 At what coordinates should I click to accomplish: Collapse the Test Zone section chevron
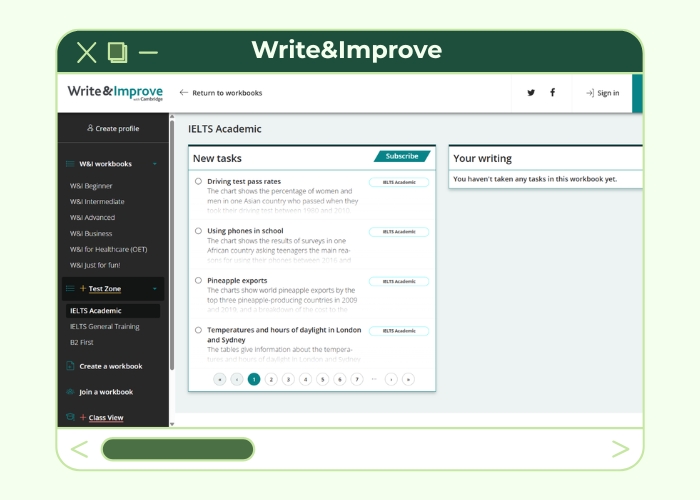(154, 288)
